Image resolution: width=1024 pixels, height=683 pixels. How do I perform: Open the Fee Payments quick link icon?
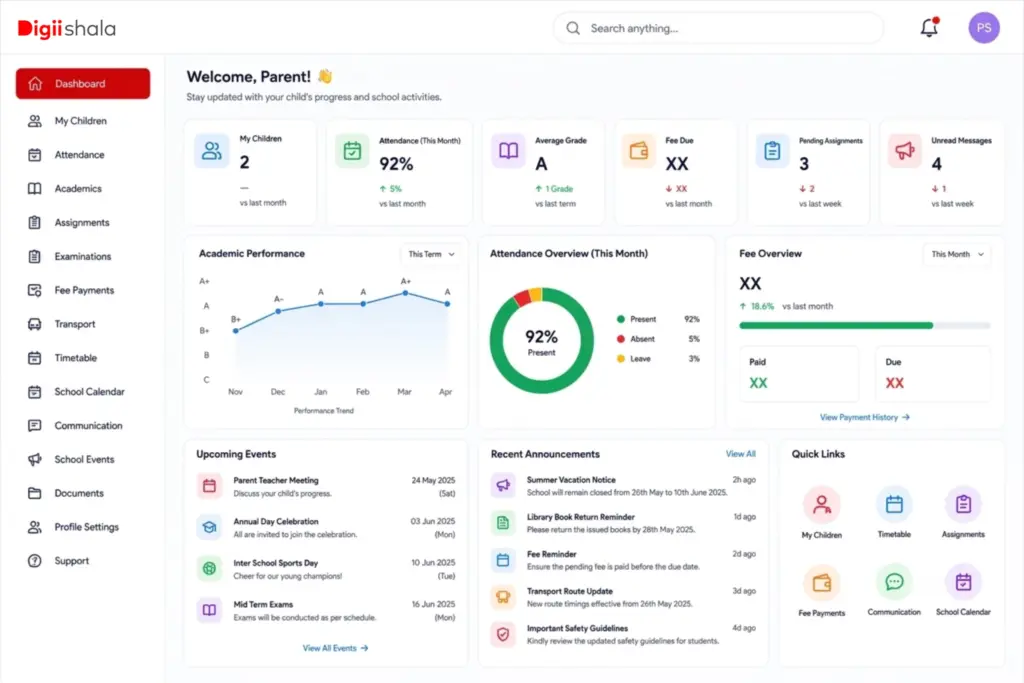tap(822, 582)
